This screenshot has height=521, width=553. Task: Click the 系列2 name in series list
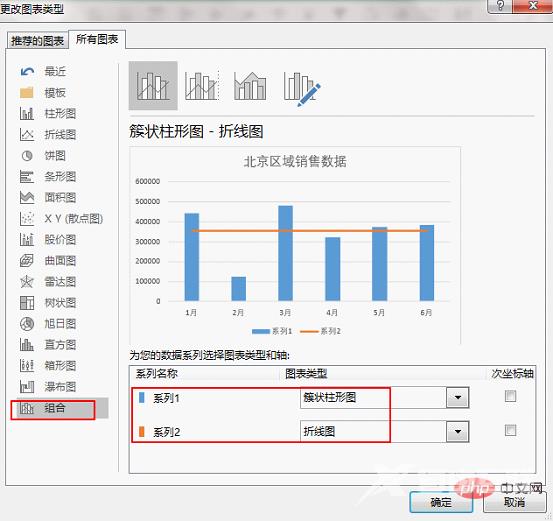point(166,432)
